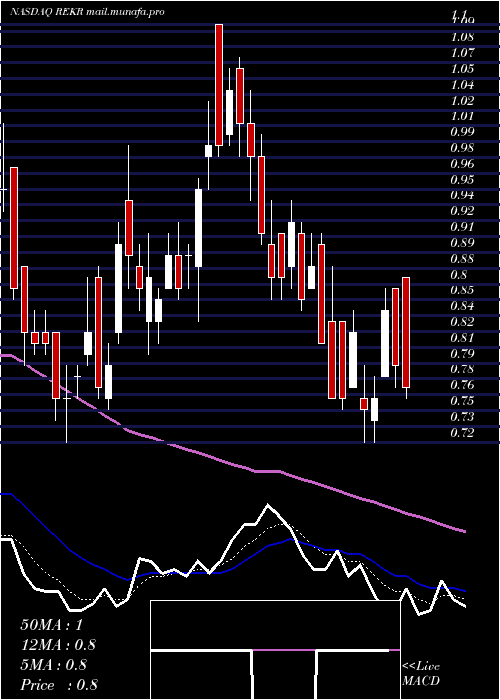This screenshot has width=500, height=700.
Task: Click the 1.08 price axis label
Action: [x=462, y=37]
